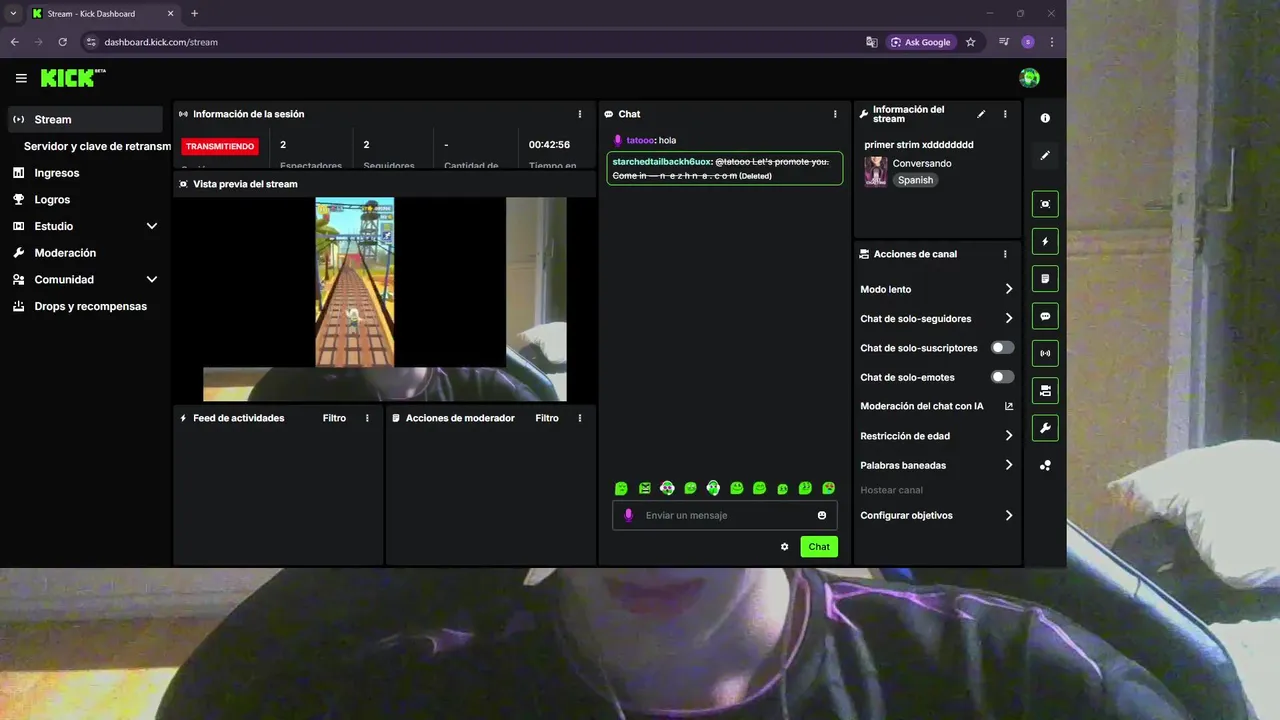This screenshot has width=1280, height=720.
Task: Toggle the lightning bolt icon in right sidebar
Action: 1045,241
